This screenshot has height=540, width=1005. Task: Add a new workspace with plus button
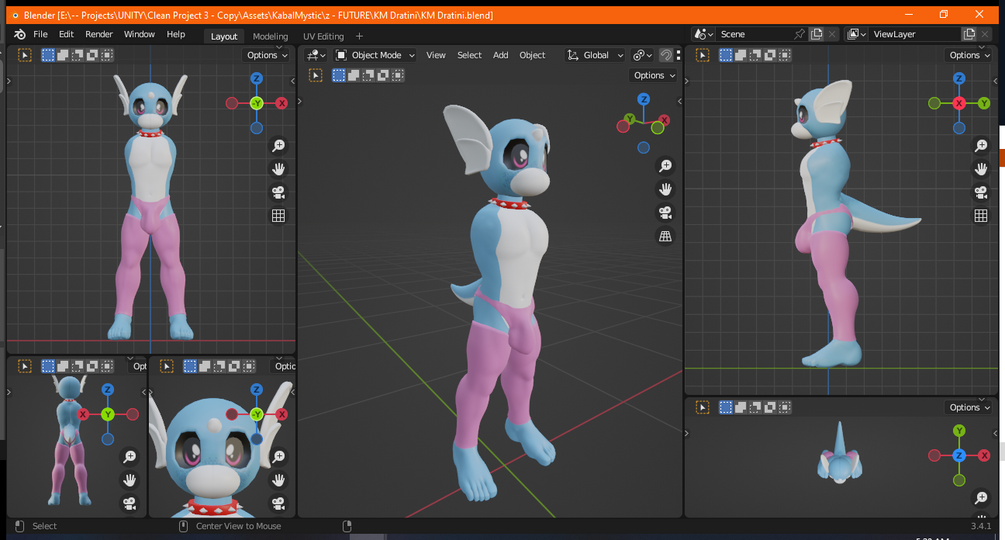360,37
